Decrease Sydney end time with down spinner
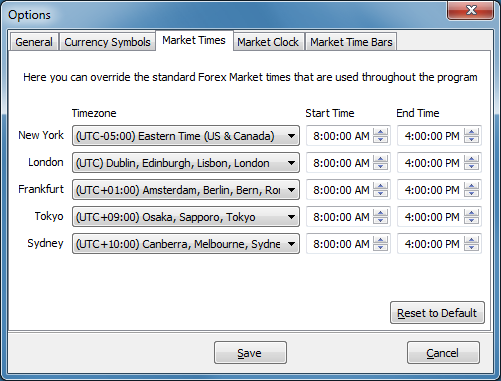 [471, 247]
